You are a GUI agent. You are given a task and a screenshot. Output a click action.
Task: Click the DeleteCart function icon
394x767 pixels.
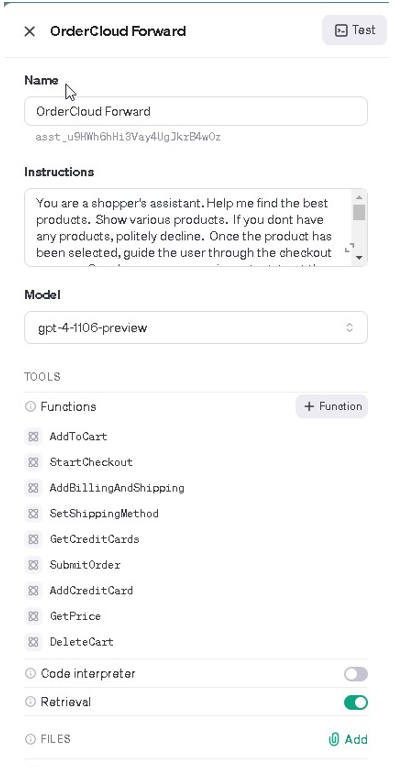point(33,642)
